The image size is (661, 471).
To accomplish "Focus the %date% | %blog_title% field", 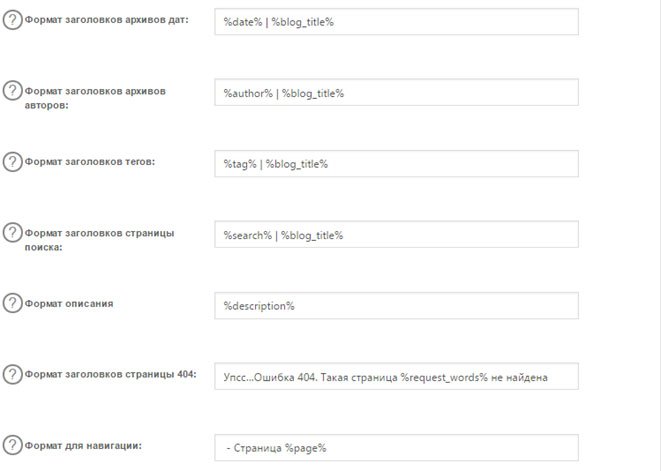I will click(x=396, y=21).
